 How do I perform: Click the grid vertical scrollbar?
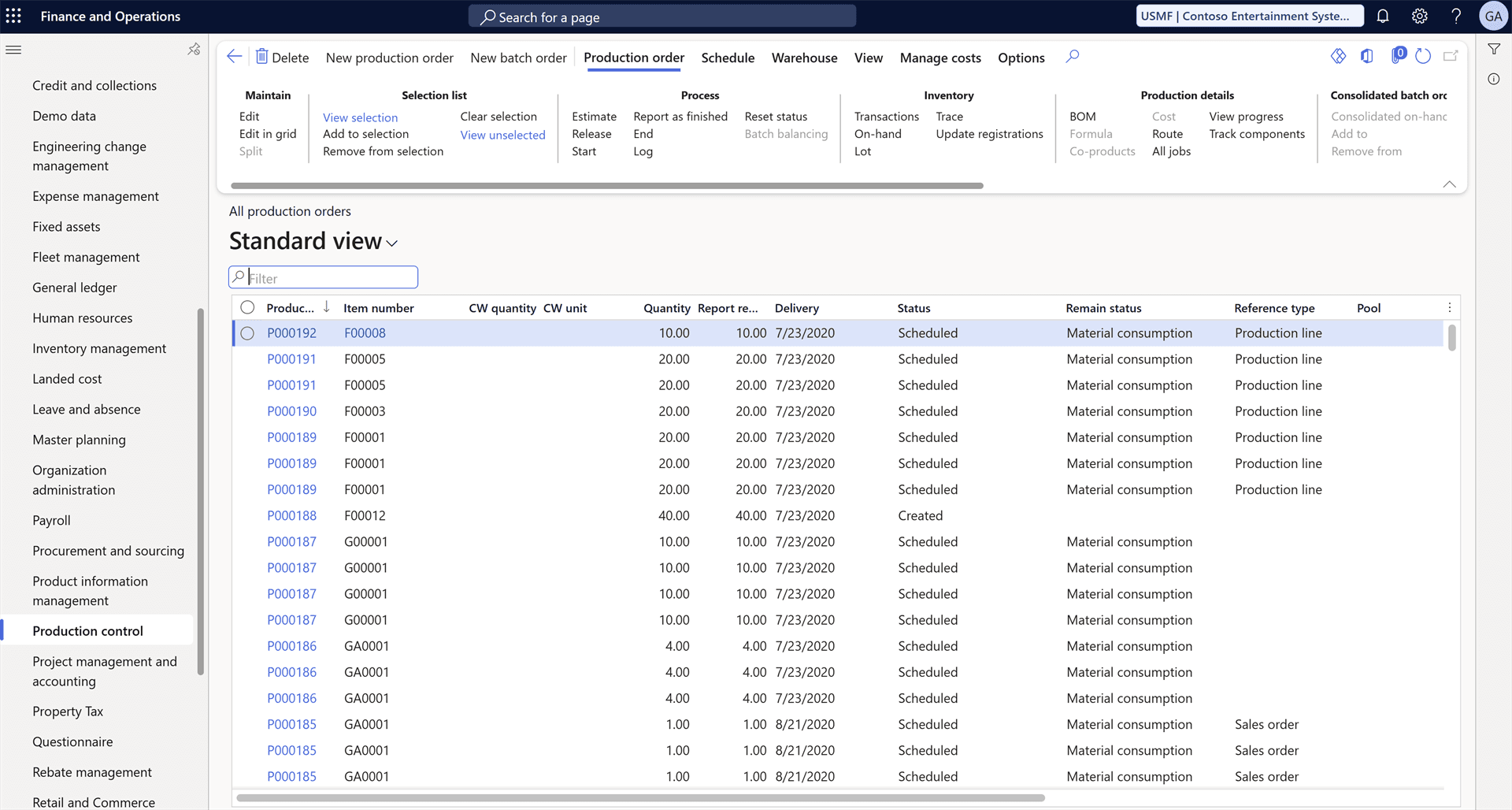click(1451, 338)
